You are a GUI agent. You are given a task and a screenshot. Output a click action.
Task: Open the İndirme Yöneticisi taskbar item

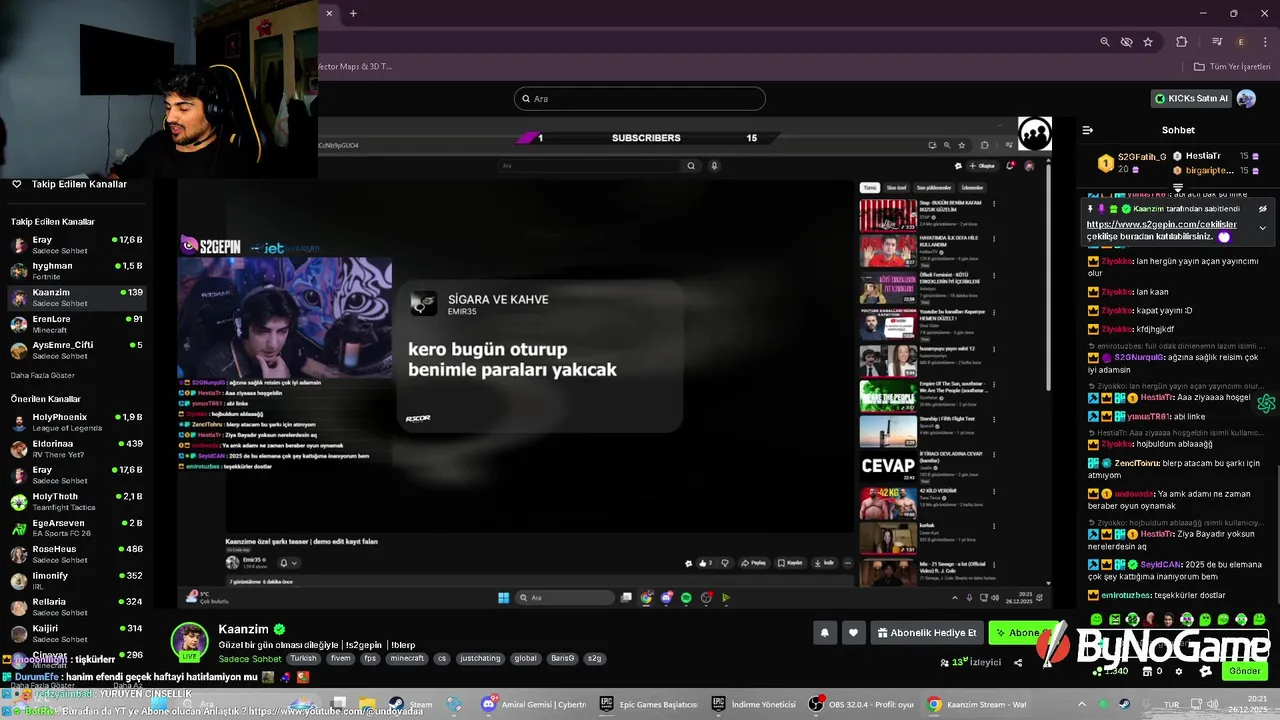click(754, 704)
